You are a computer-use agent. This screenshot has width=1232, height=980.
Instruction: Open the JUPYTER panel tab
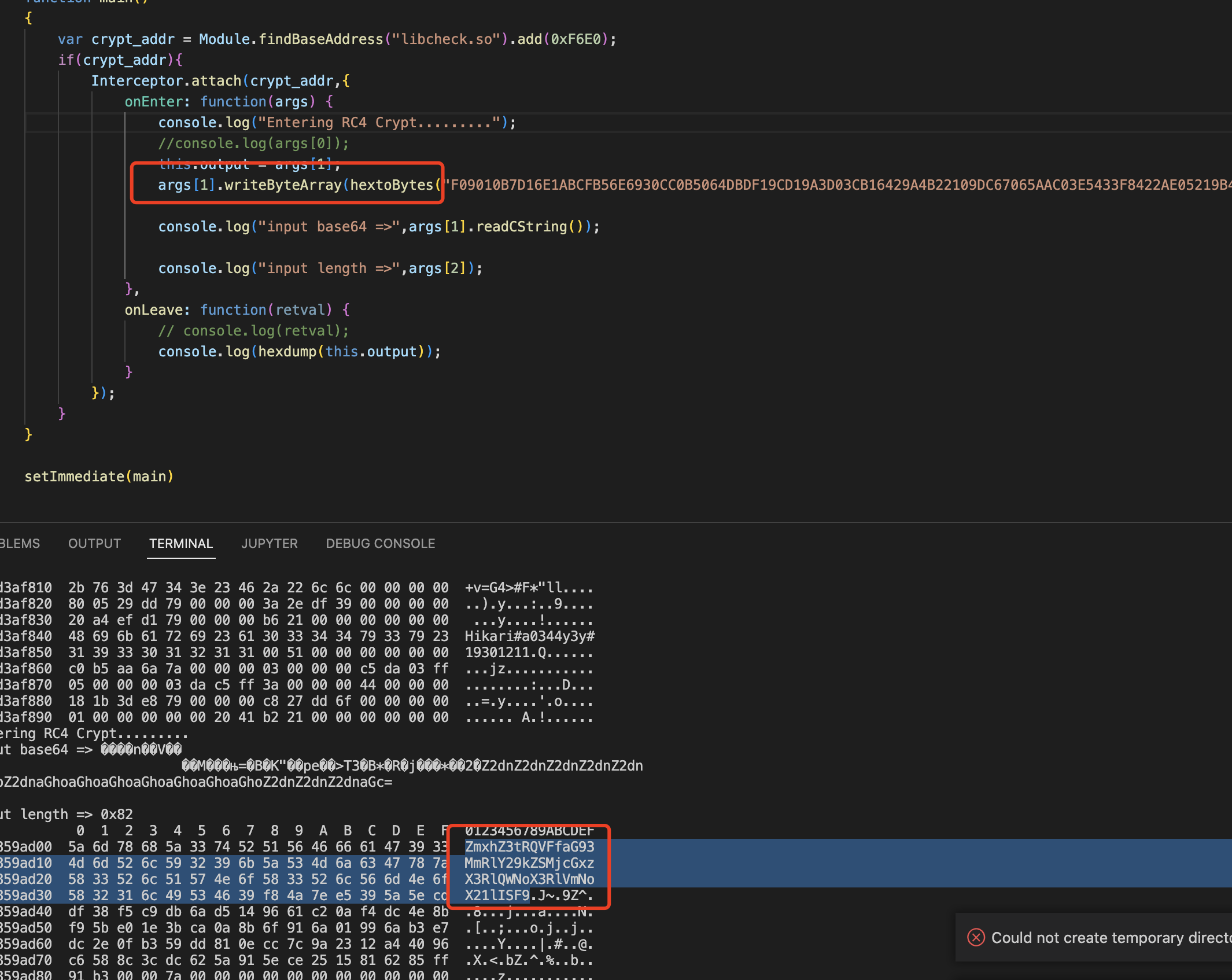(x=270, y=543)
